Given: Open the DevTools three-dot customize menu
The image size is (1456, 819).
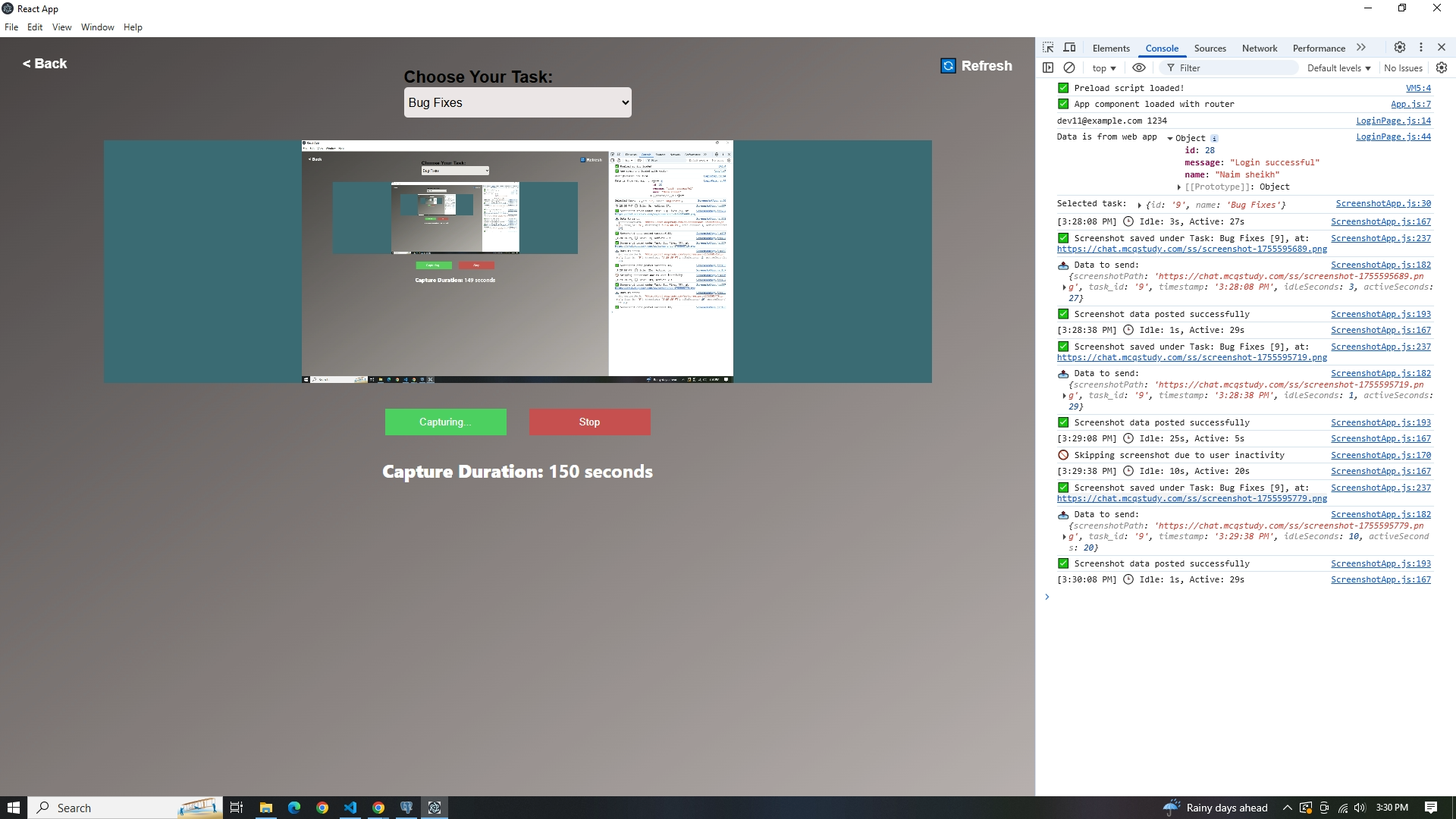Looking at the screenshot, I should click(x=1421, y=47).
